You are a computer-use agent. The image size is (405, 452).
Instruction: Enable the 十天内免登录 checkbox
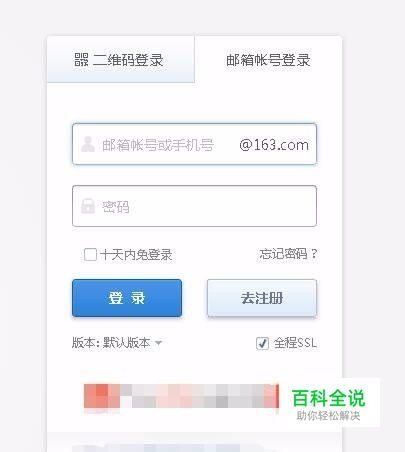click(x=90, y=255)
